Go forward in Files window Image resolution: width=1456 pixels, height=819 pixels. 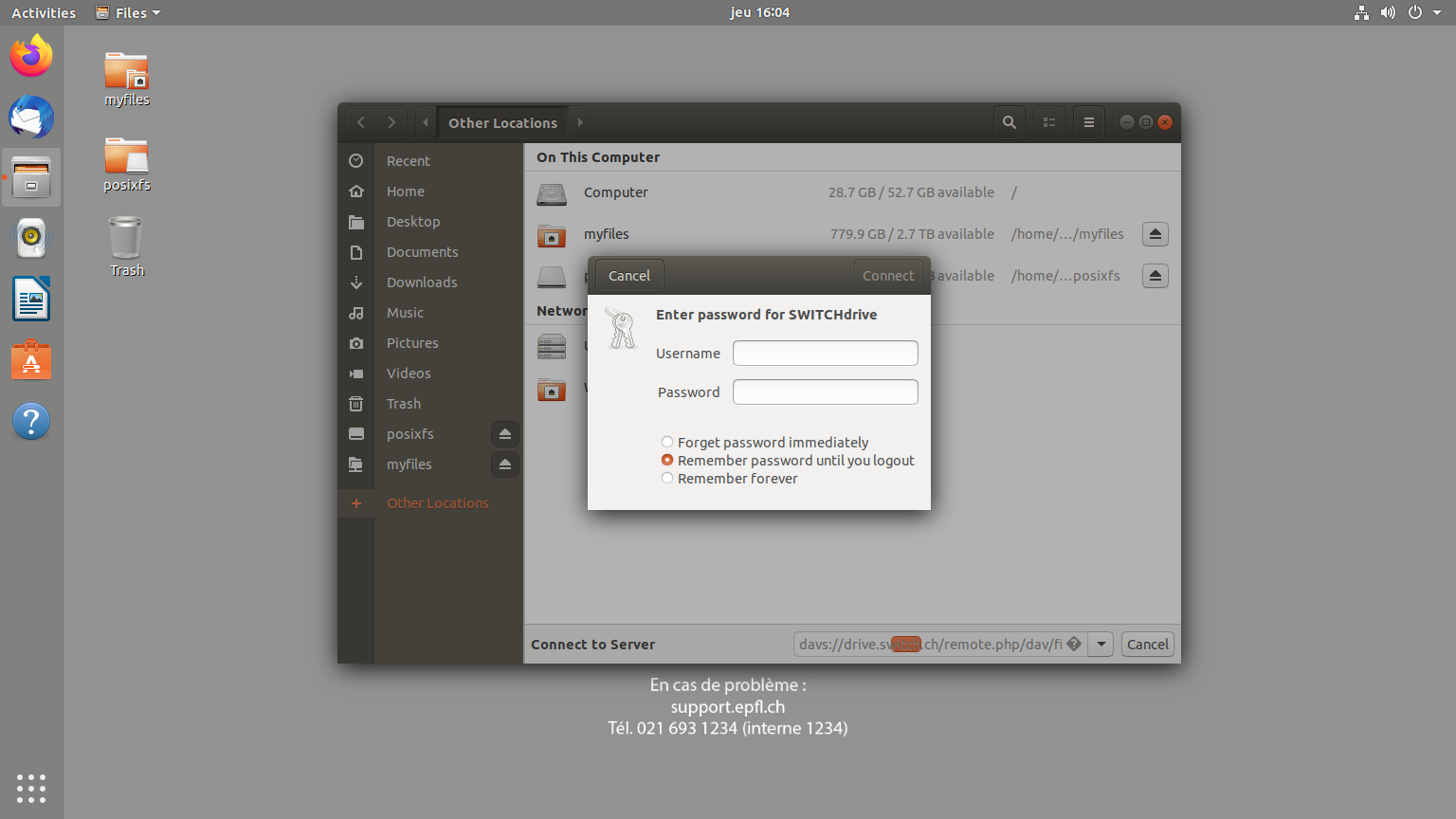click(x=391, y=122)
